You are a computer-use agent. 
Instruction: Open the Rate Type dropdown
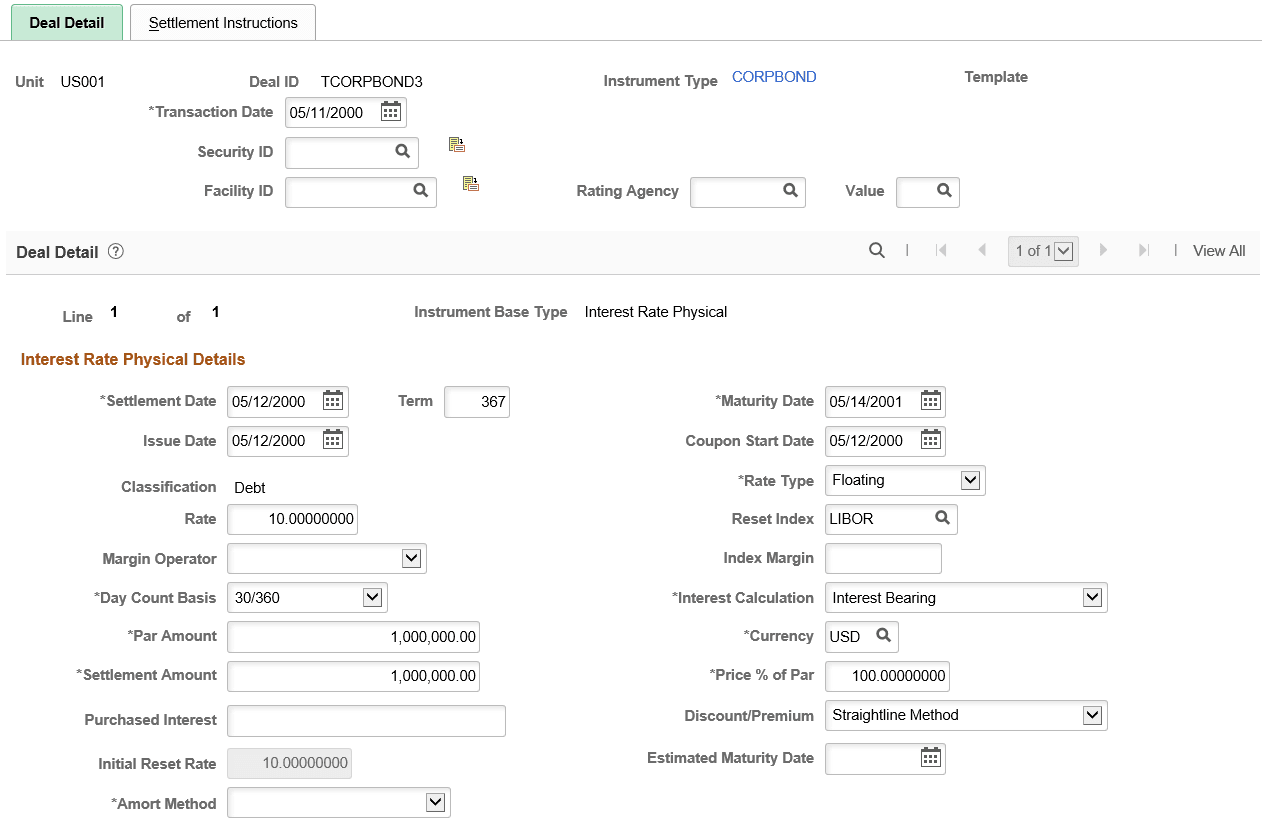[x=968, y=480]
